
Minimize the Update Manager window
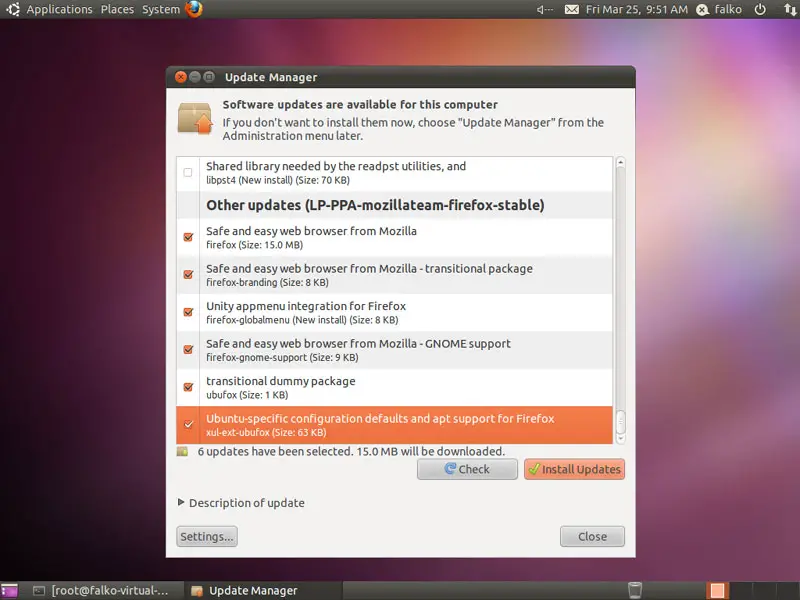point(195,77)
